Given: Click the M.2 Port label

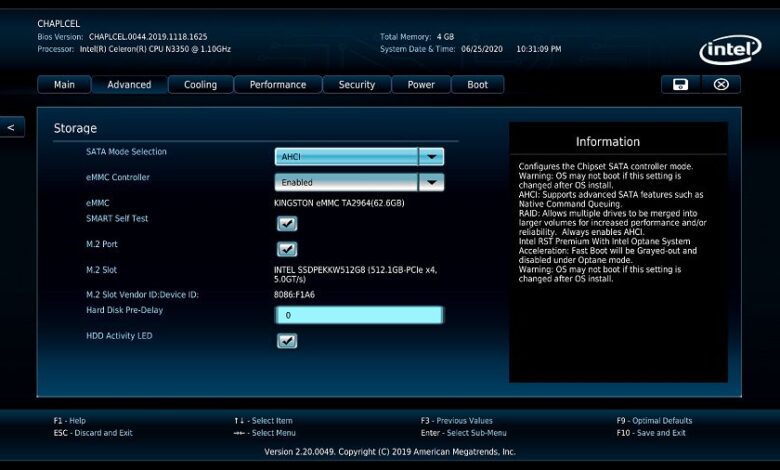Looking at the screenshot, I should click(x=102, y=244).
